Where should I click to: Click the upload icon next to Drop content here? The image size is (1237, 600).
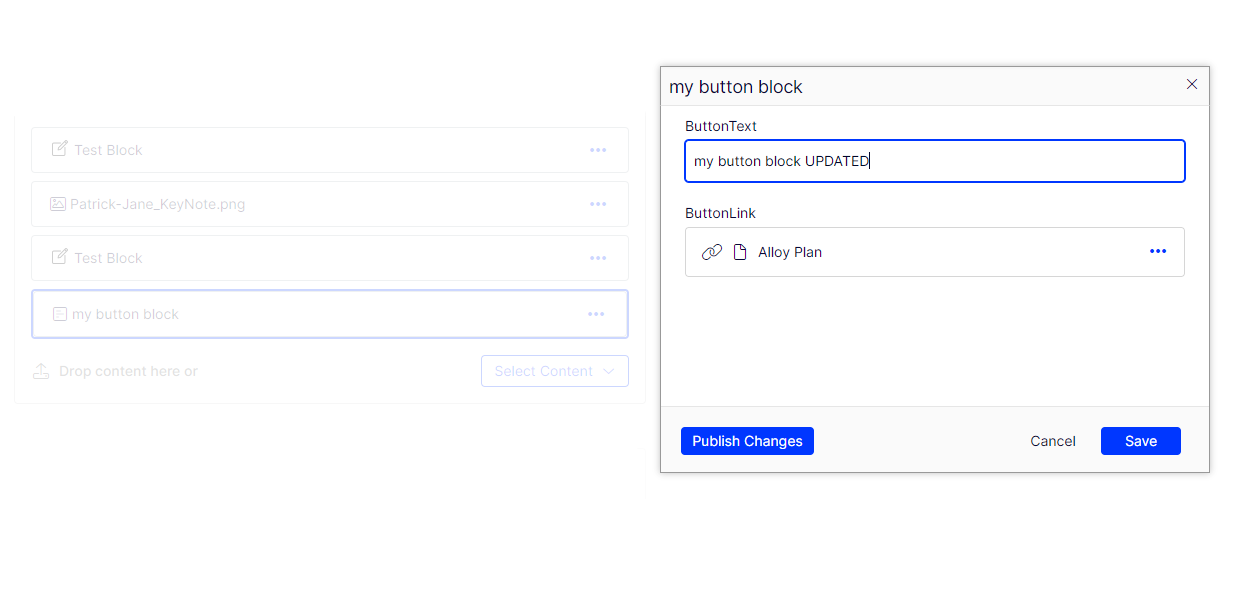(41, 371)
